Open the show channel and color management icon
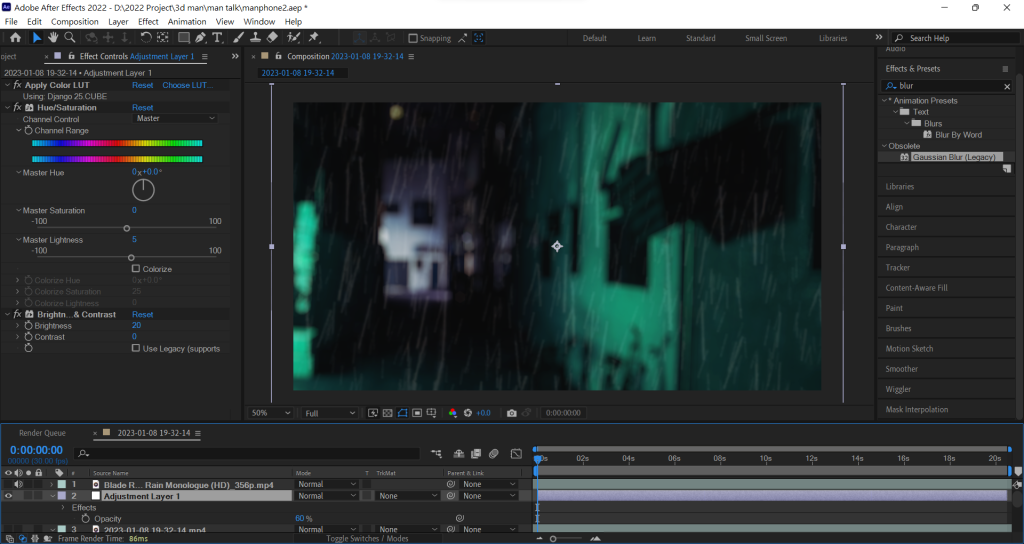The height and width of the screenshot is (544, 1024). (x=452, y=413)
